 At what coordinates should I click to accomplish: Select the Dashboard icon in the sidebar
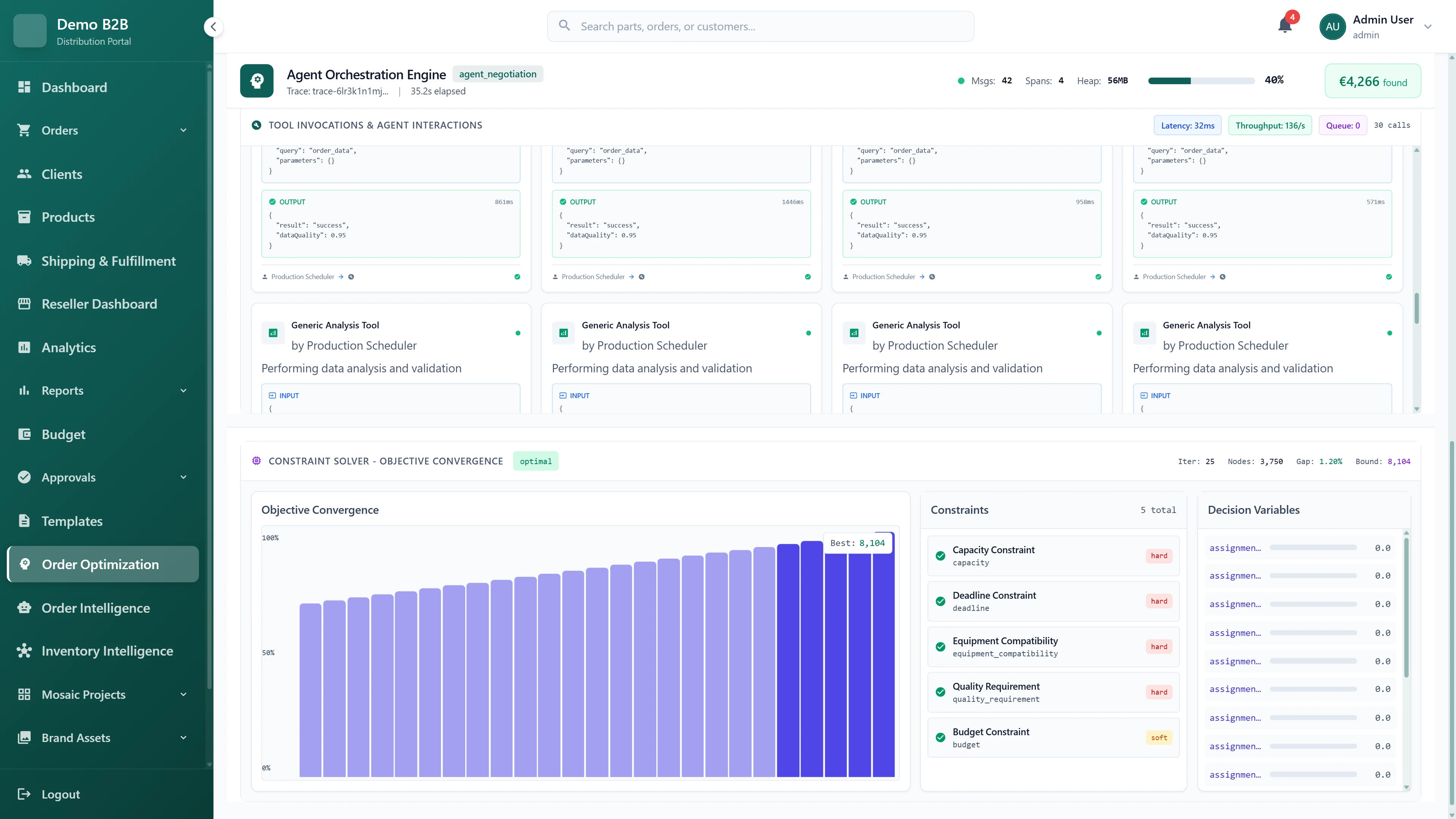tap(24, 87)
